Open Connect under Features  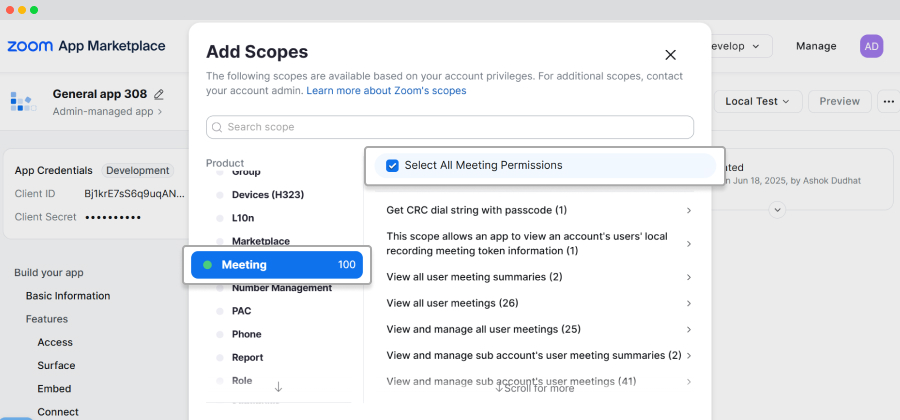pos(58,412)
